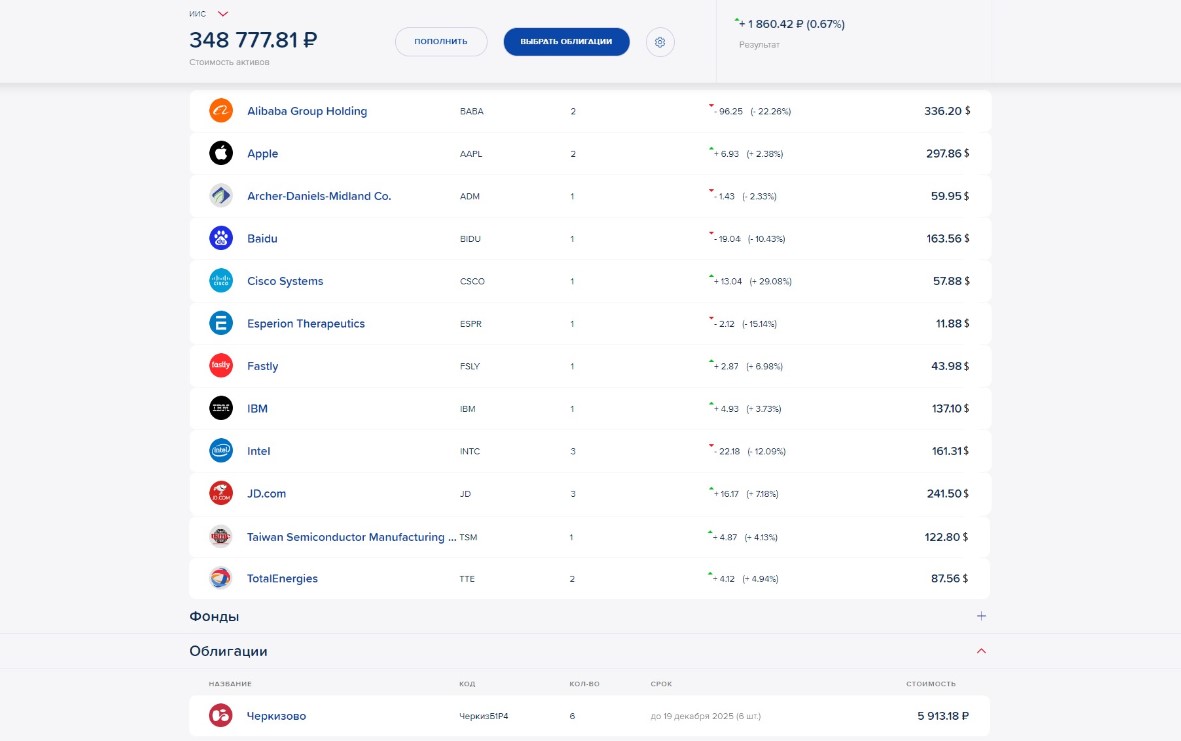Viewport: 1181px width, 741px height.
Task: Click the Intel logo icon
Action: tap(221, 450)
